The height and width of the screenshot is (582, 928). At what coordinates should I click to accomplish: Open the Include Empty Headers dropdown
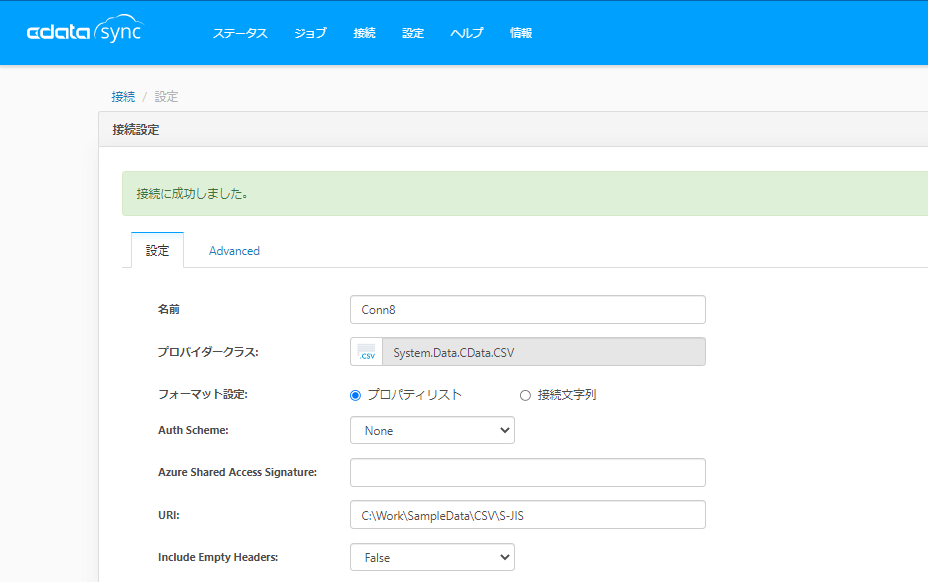click(432, 557)
